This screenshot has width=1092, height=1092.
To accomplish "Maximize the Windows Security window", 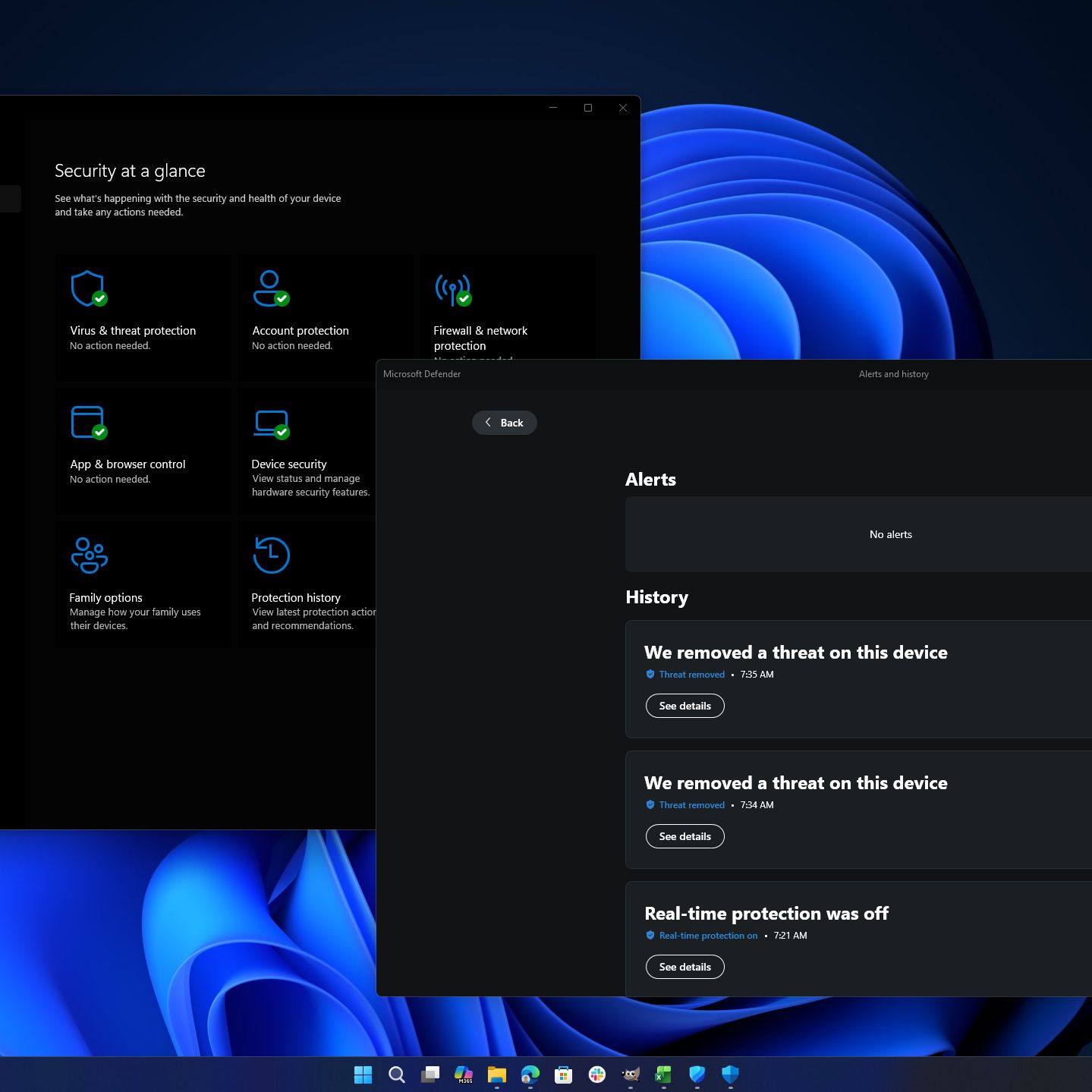I will (x=588, y=108).
